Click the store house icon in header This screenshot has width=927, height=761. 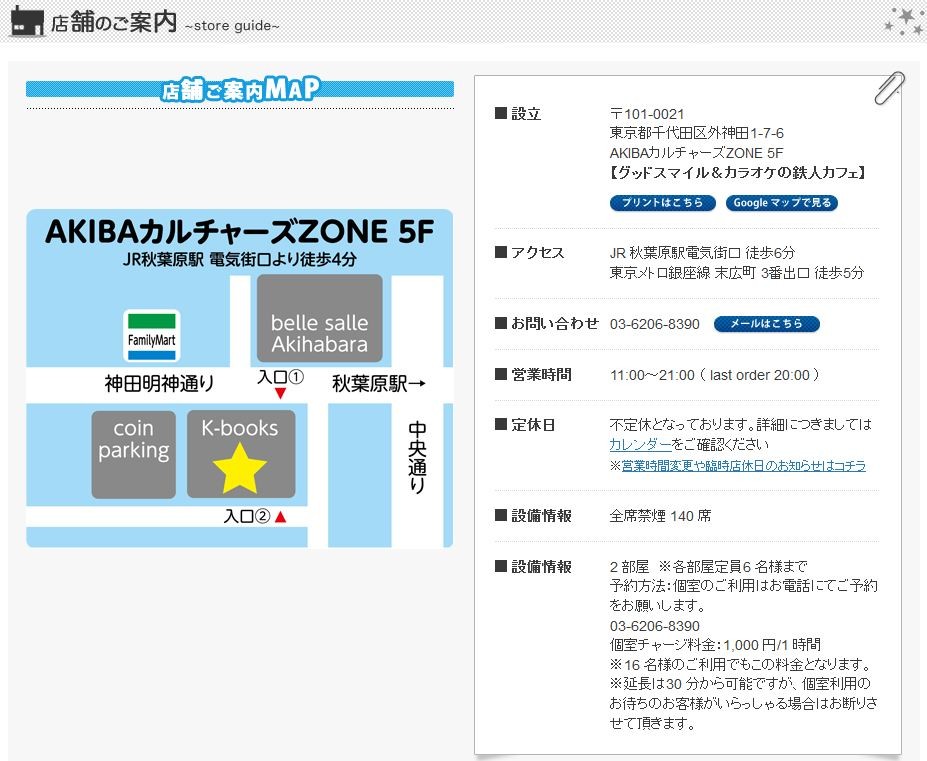27,21
